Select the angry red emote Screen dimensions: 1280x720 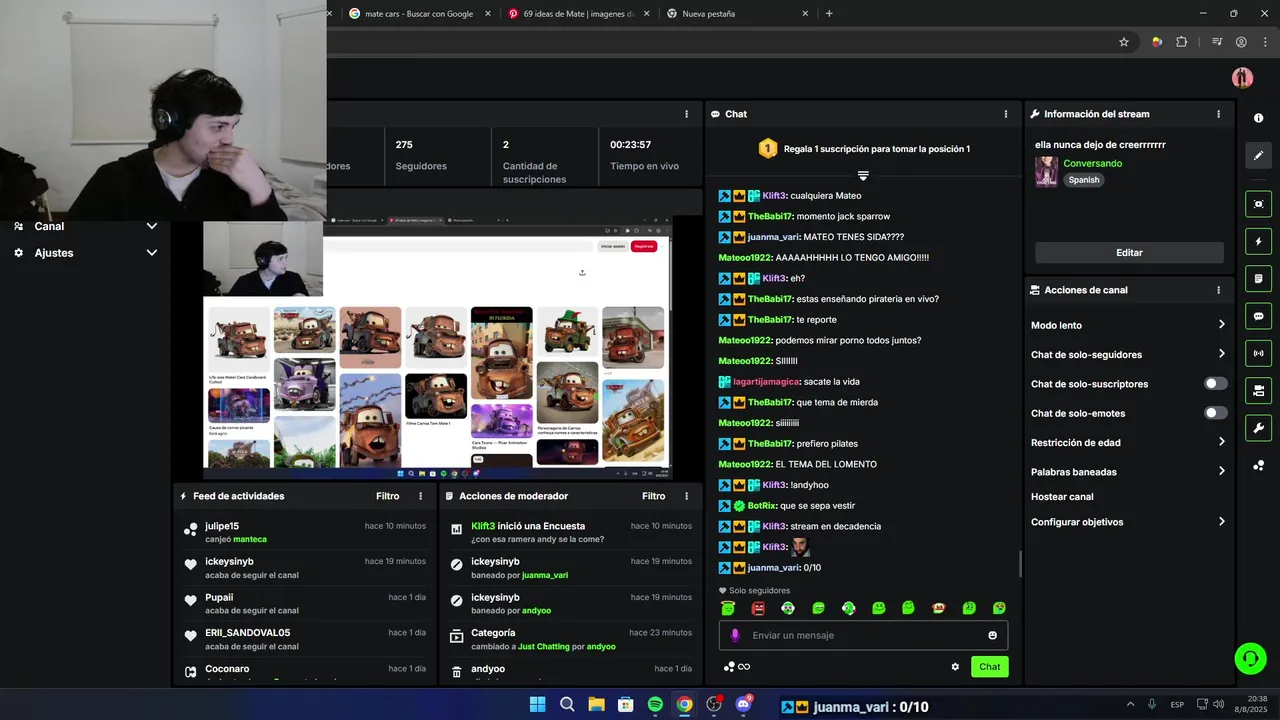tap(758, 608)
